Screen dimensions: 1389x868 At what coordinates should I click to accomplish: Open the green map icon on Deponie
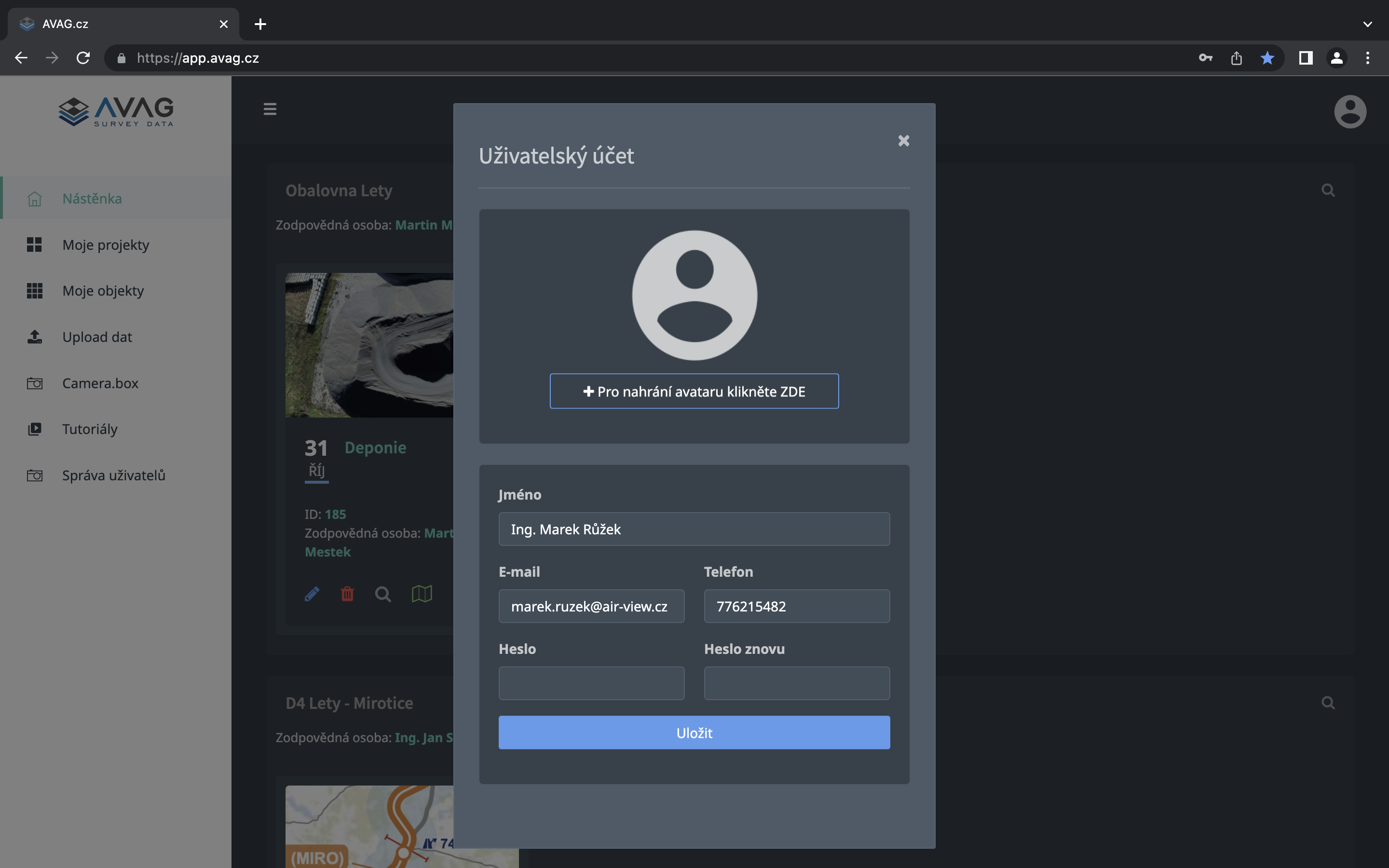tap(422, 594)
